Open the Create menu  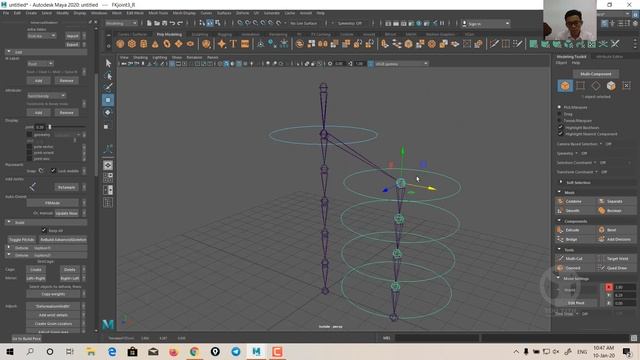point(31,13)
